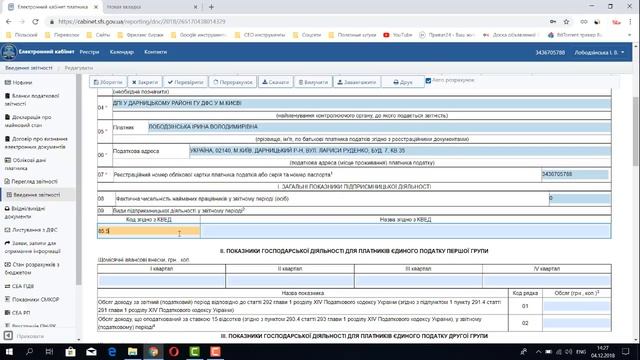Toggle the Авто розрахунок checkbox
This screenshot has width=640, height=360.
click(428, 80)
